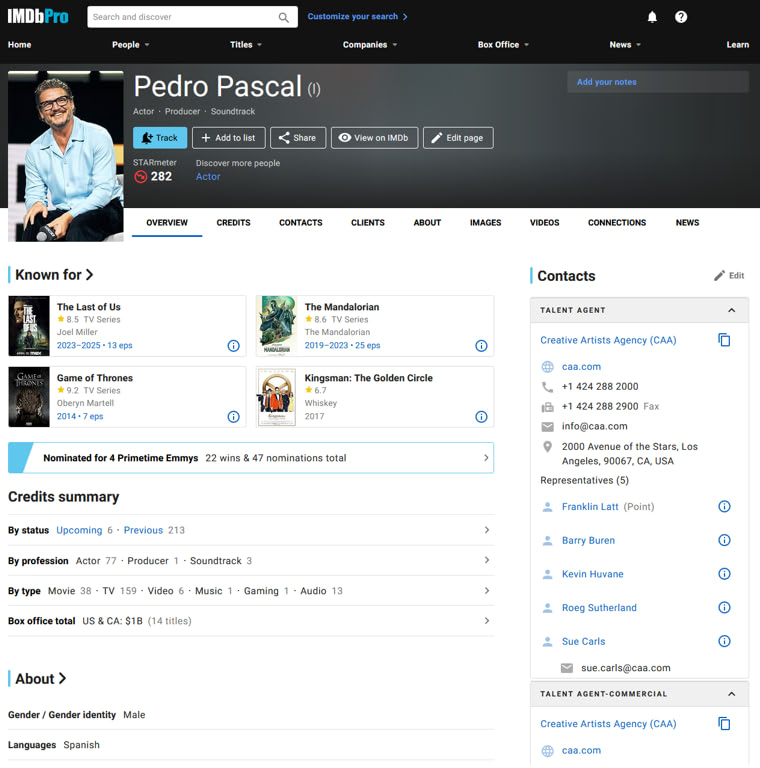Click the pencil Edit icon in Contacts
Screen dimensions: 760x768
[719, 276]
